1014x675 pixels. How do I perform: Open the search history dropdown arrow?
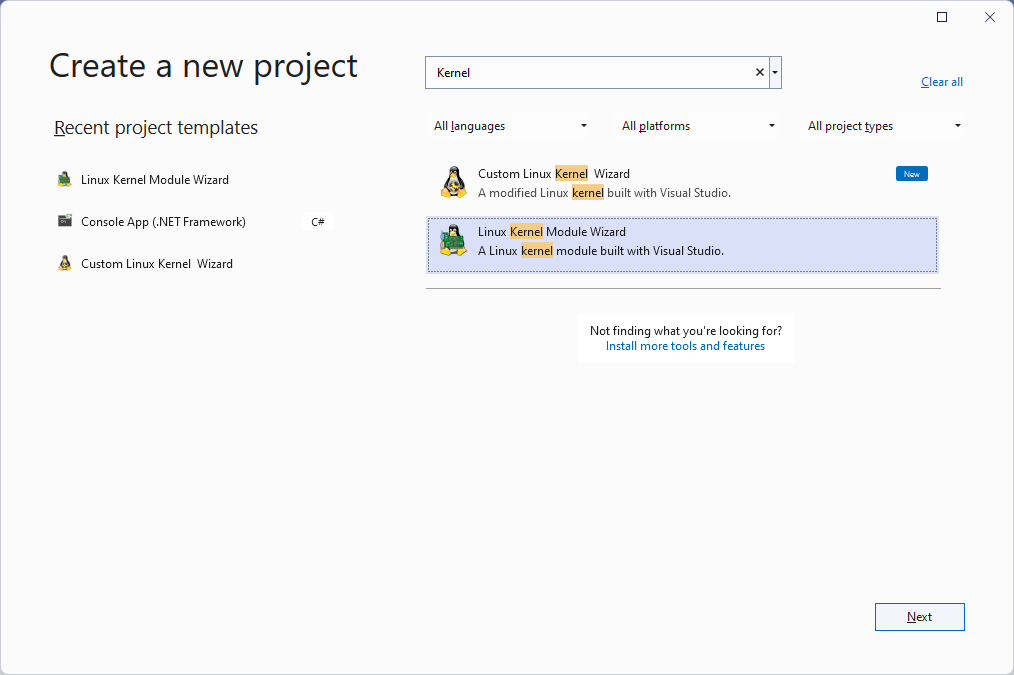click(775, 72)
